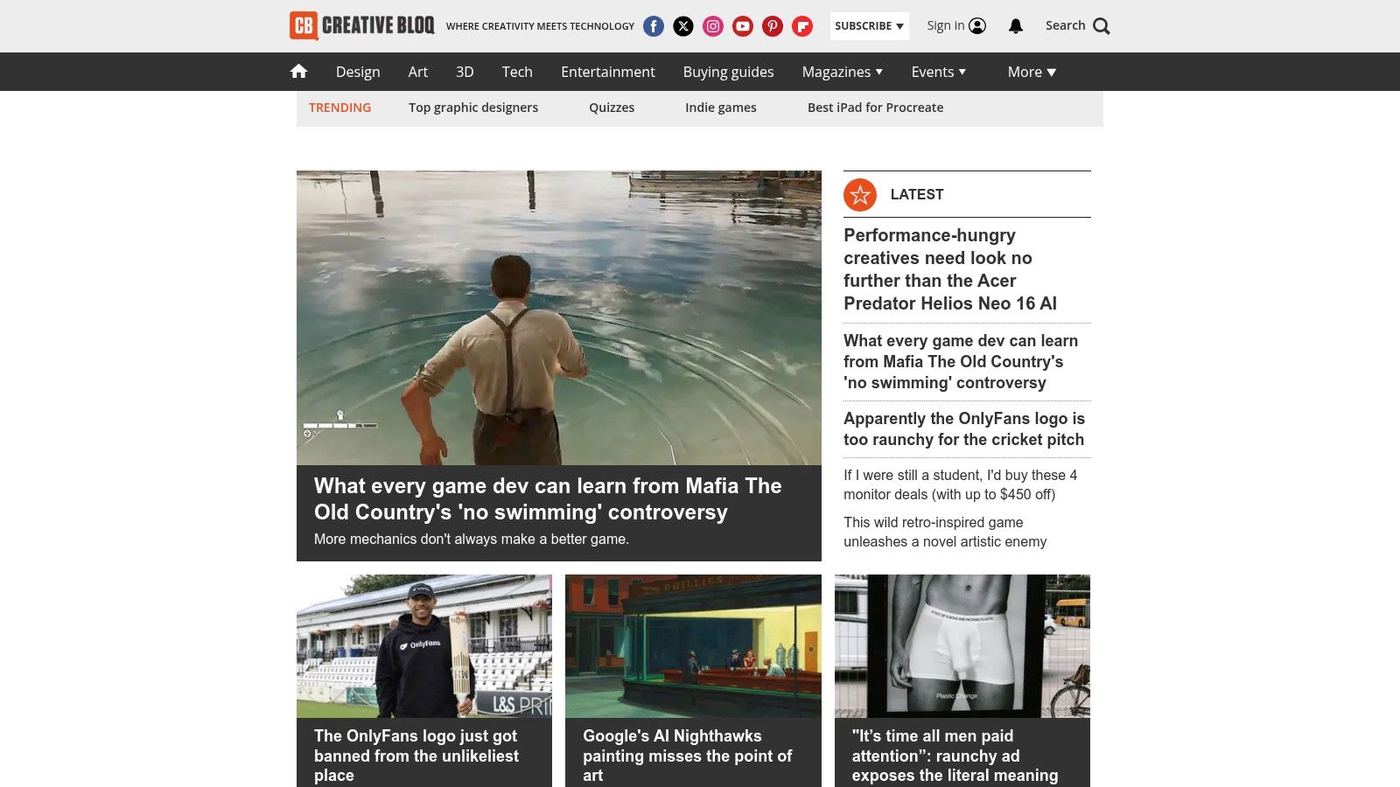
Task: Open the Flipboard social icon
Action: (x=802, y=26)
